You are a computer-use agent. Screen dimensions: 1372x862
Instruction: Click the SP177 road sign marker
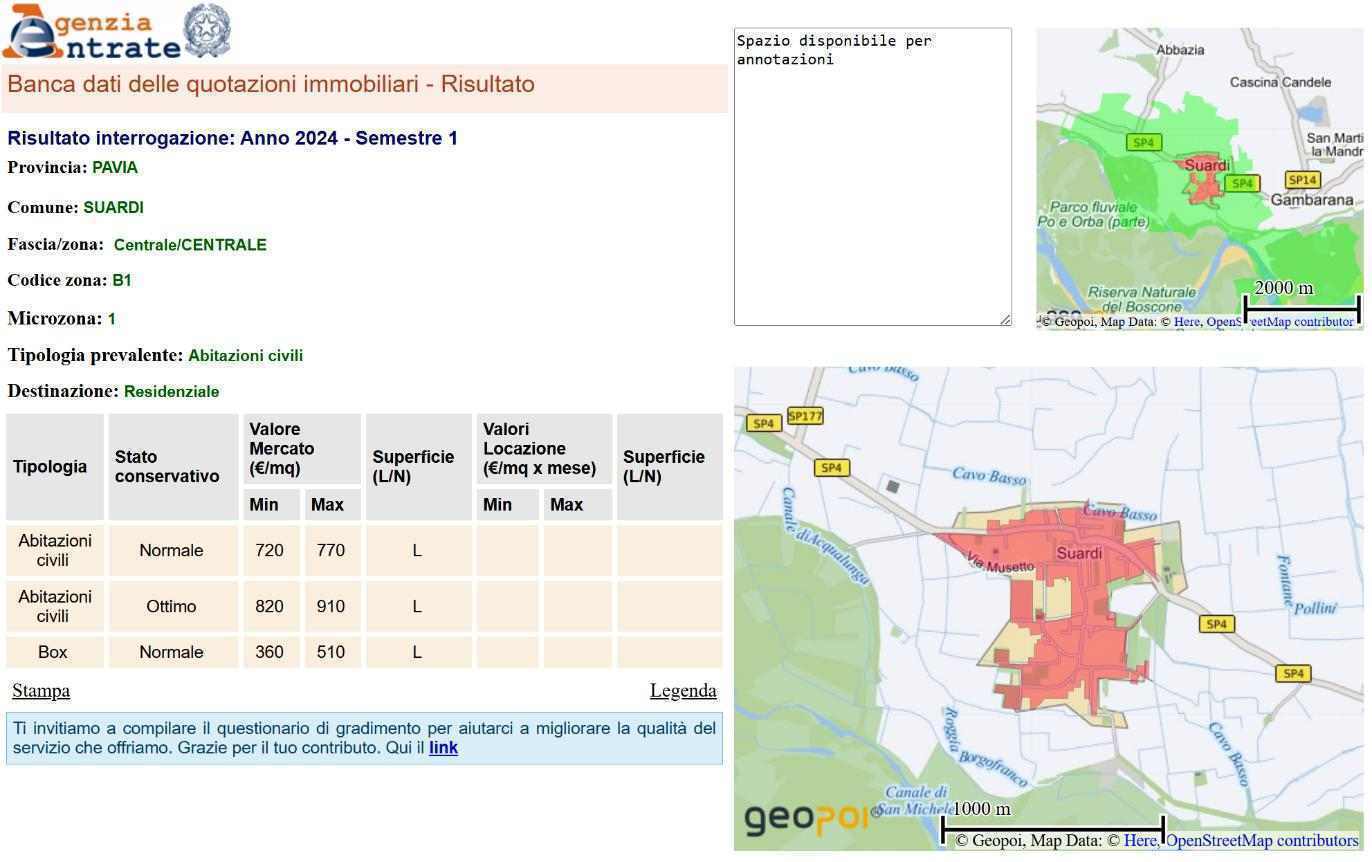click(x=805, y=416)
